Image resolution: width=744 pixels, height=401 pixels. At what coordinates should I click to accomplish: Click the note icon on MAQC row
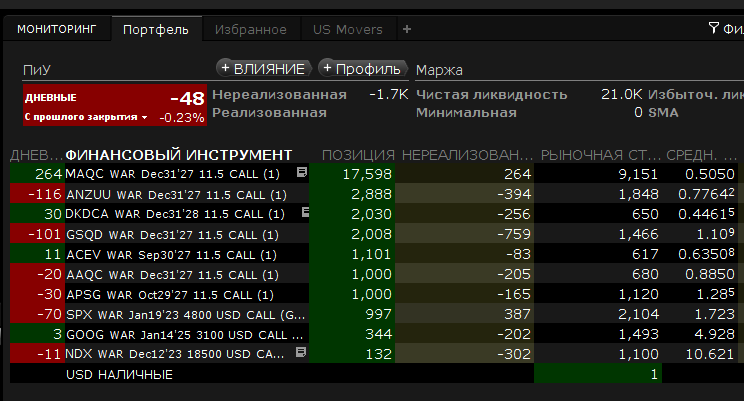[x=302, y=173]
